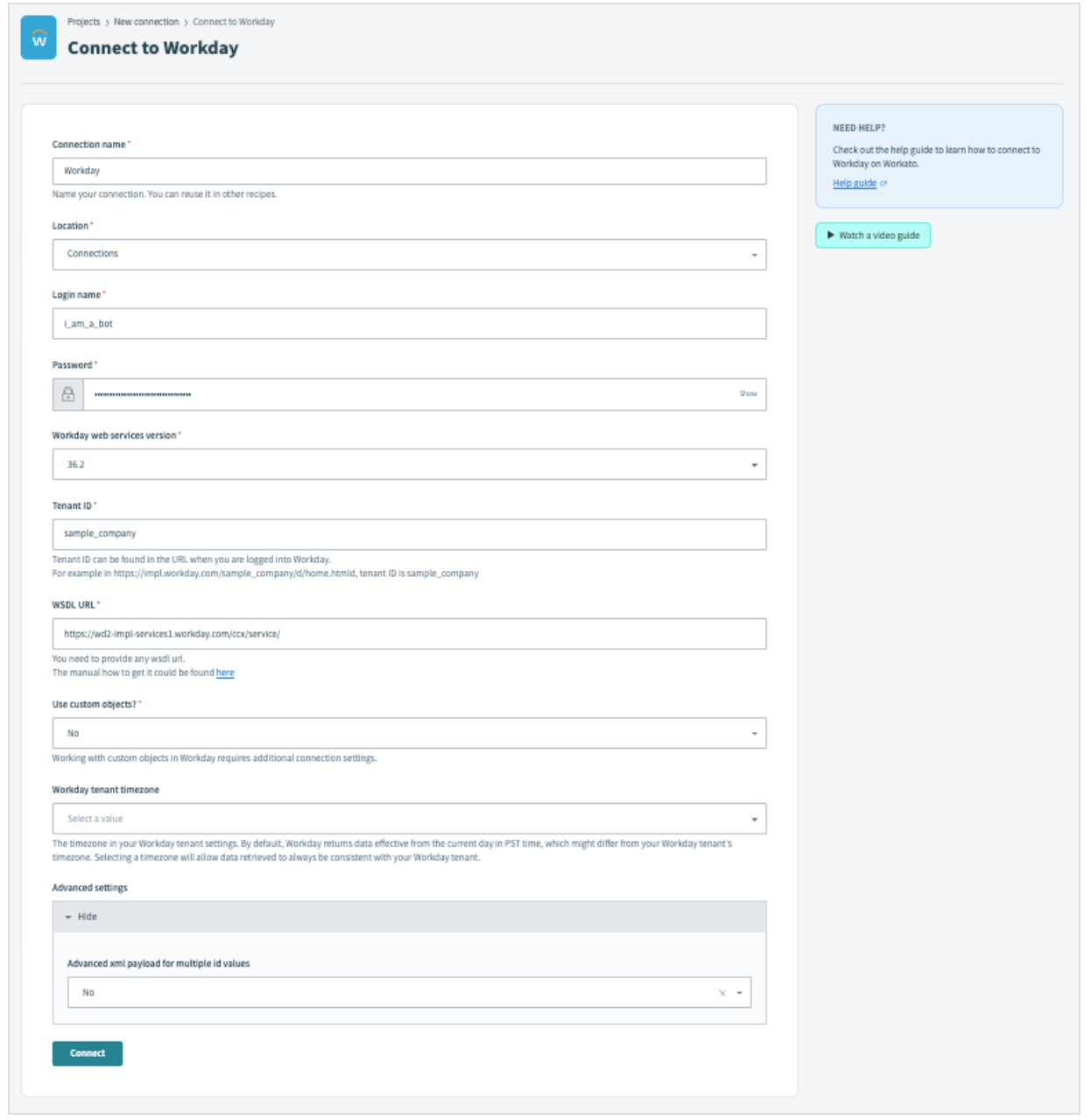This screenshot has height=1120, width=1091.
Task: Click into the Tenant ID field
Action: (x=409, y=534)
